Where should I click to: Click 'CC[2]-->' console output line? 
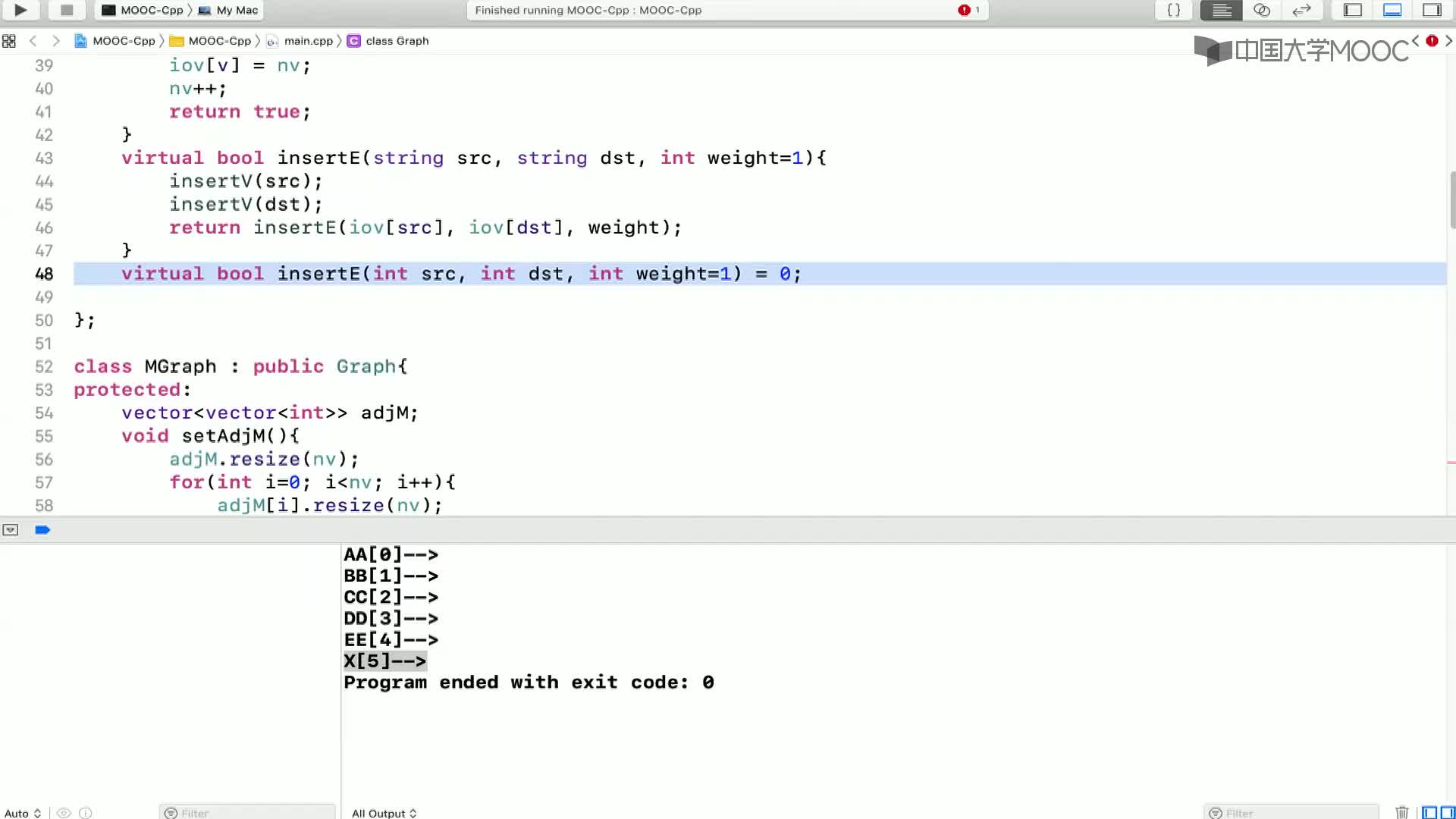point(391,598)
